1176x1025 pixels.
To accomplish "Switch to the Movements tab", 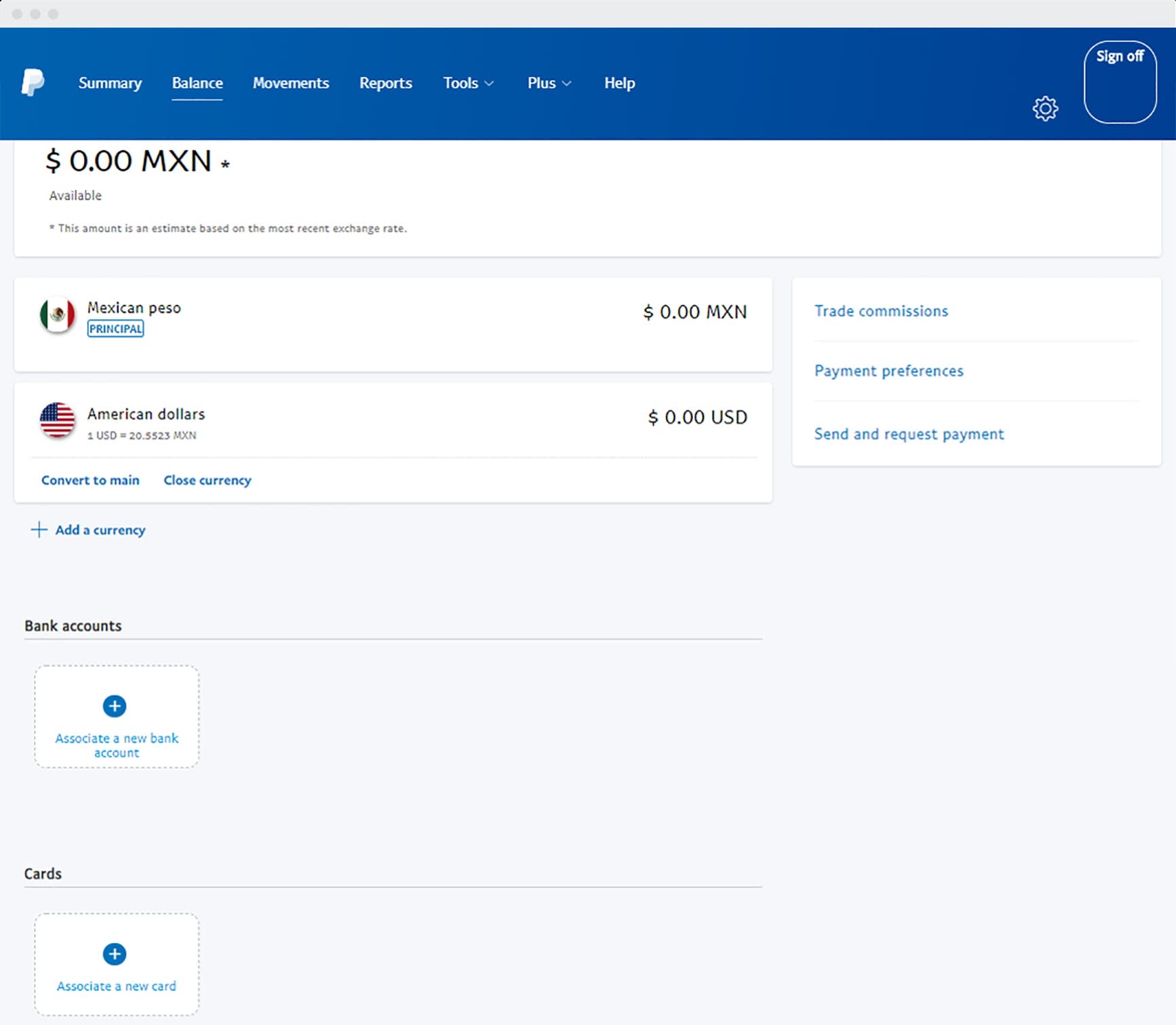I will 291,83.
